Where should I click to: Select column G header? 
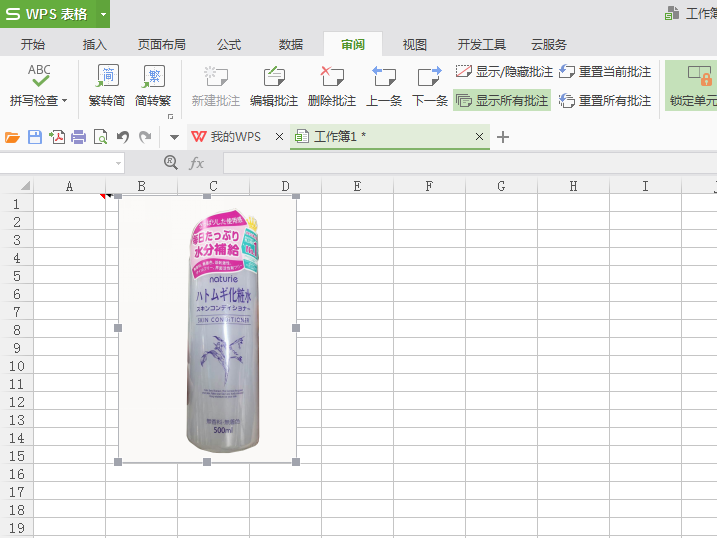(501, 186)
